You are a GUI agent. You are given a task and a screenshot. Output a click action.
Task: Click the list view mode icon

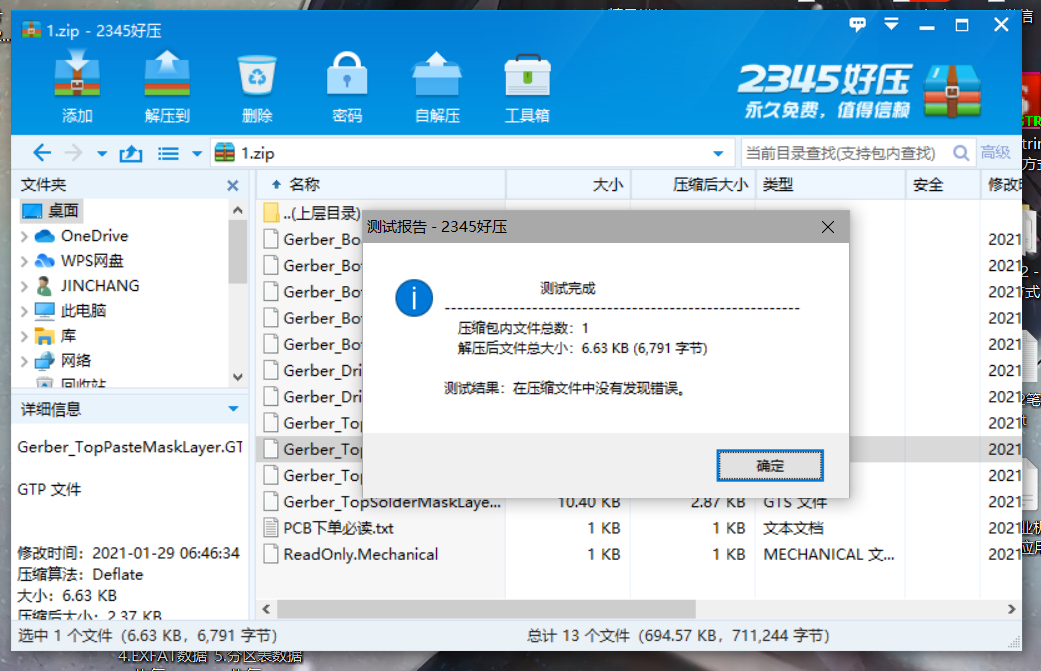(168, 154)
